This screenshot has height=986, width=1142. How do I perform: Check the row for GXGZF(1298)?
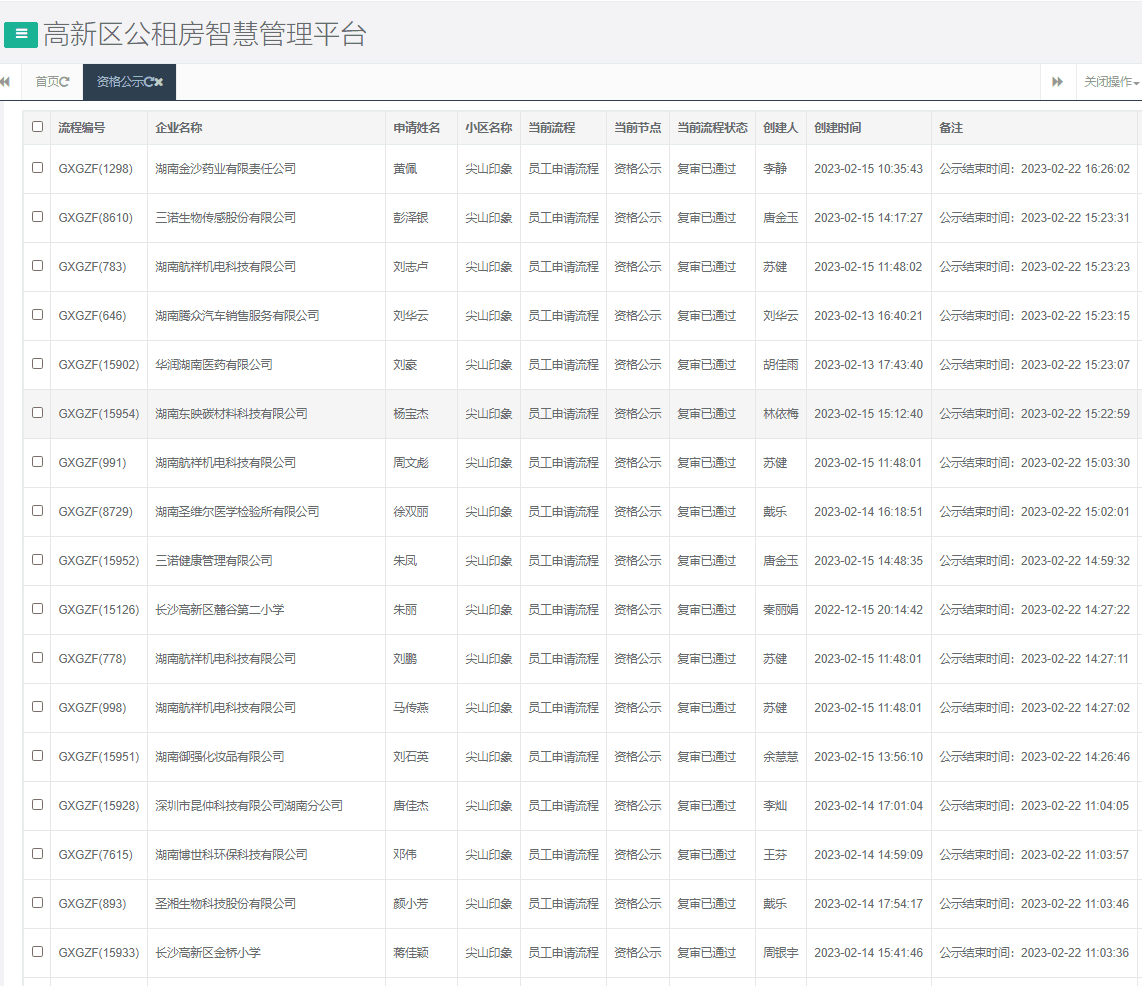point(38,168)
